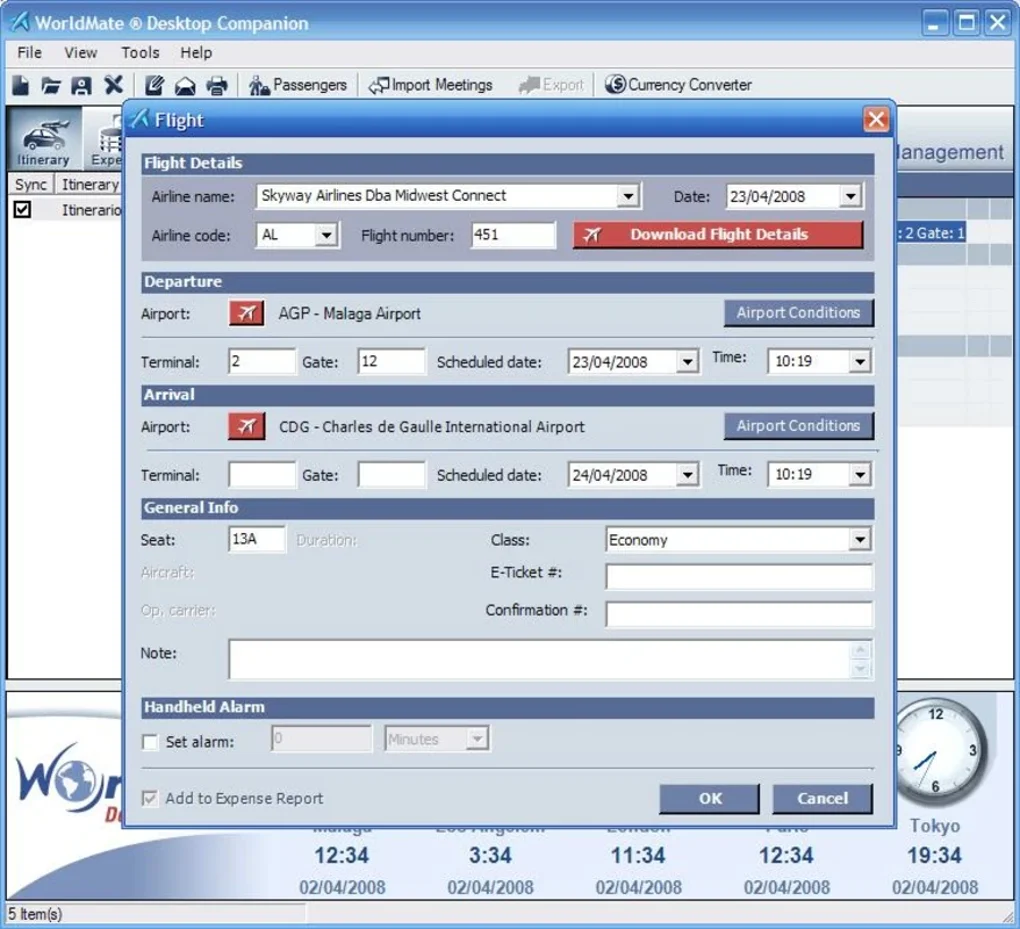Click the Flight number field

pos(513,235)
